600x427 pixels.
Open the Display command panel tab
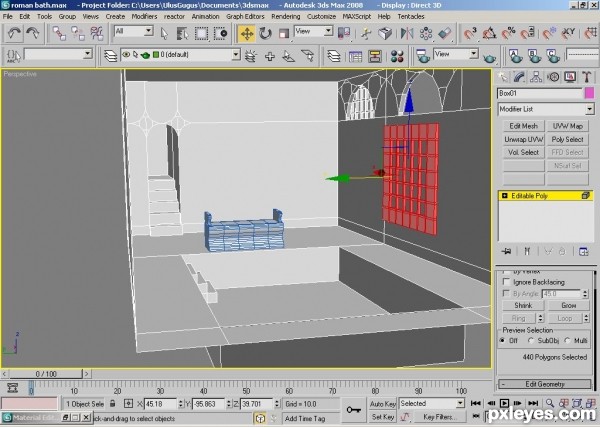(x=570, y=77)
